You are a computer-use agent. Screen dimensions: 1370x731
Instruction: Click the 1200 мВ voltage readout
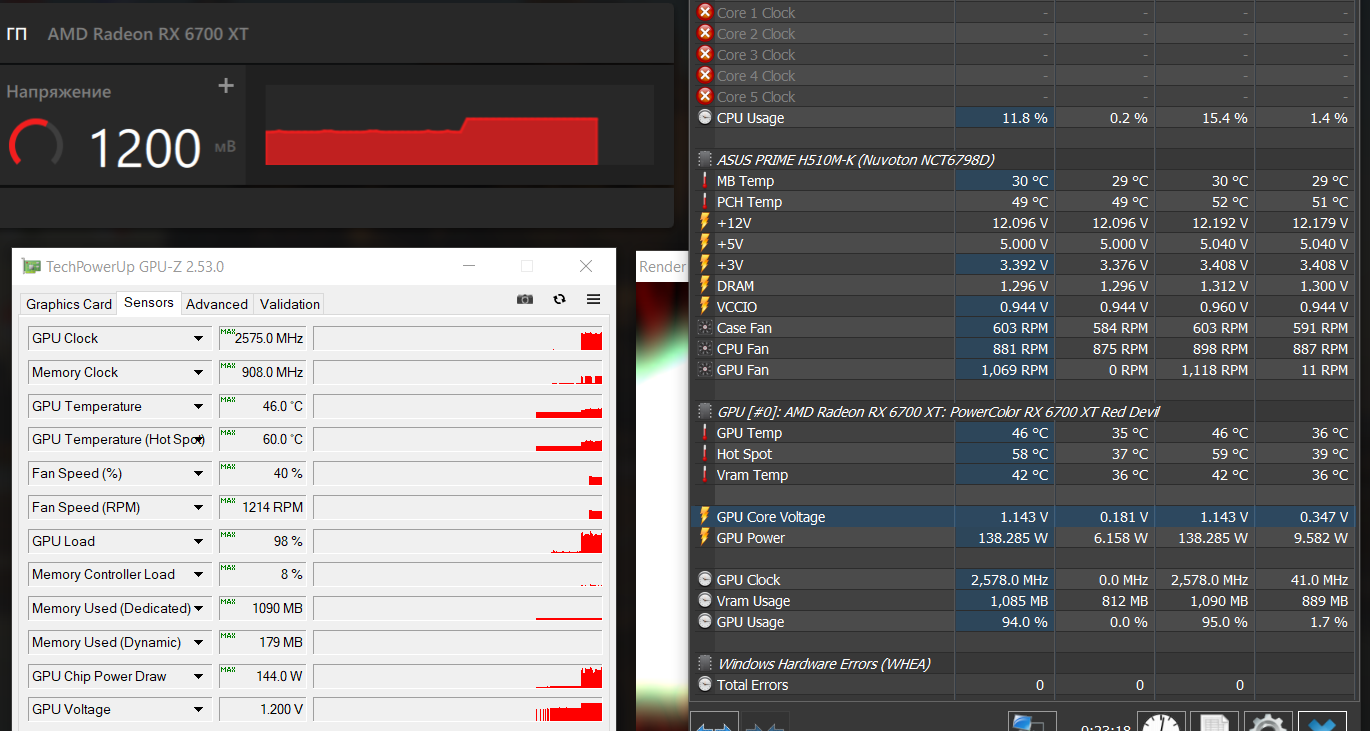(162, 148)
